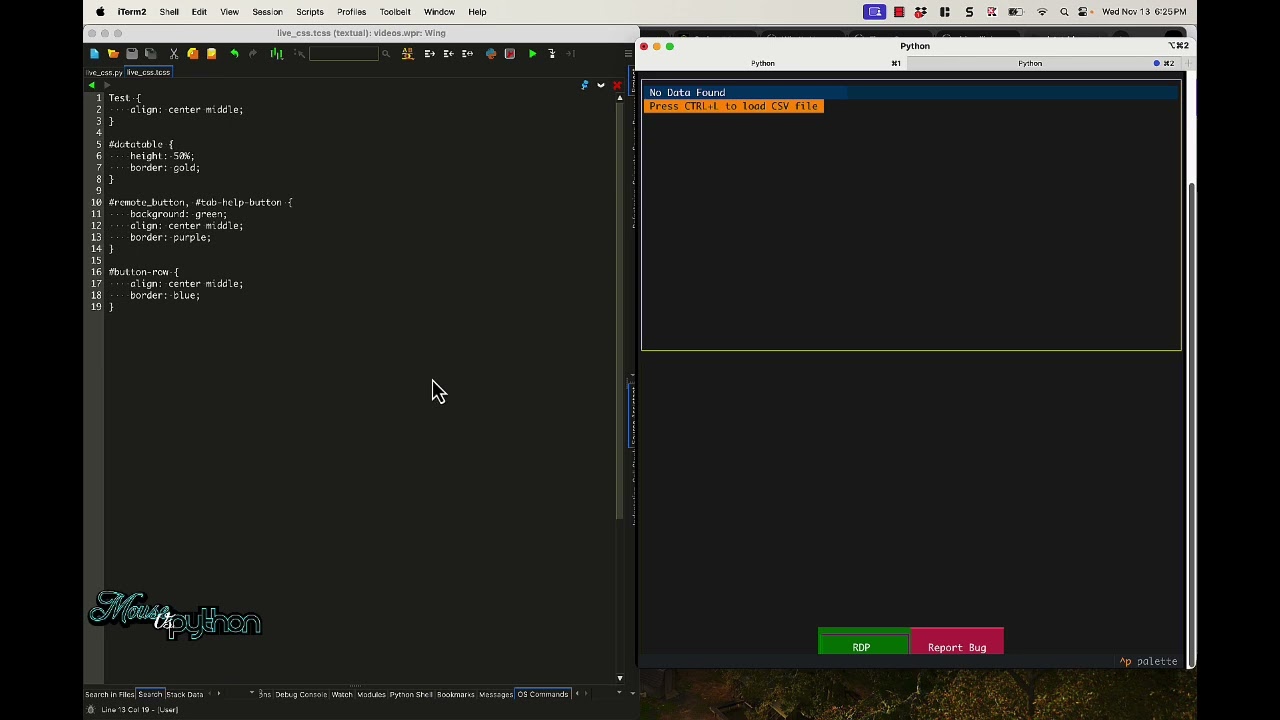The width and height of the screenshot is (1280, 720).
Task: Click the toolbar search input field
Action: pyautogui.click(x=343, y=54)
